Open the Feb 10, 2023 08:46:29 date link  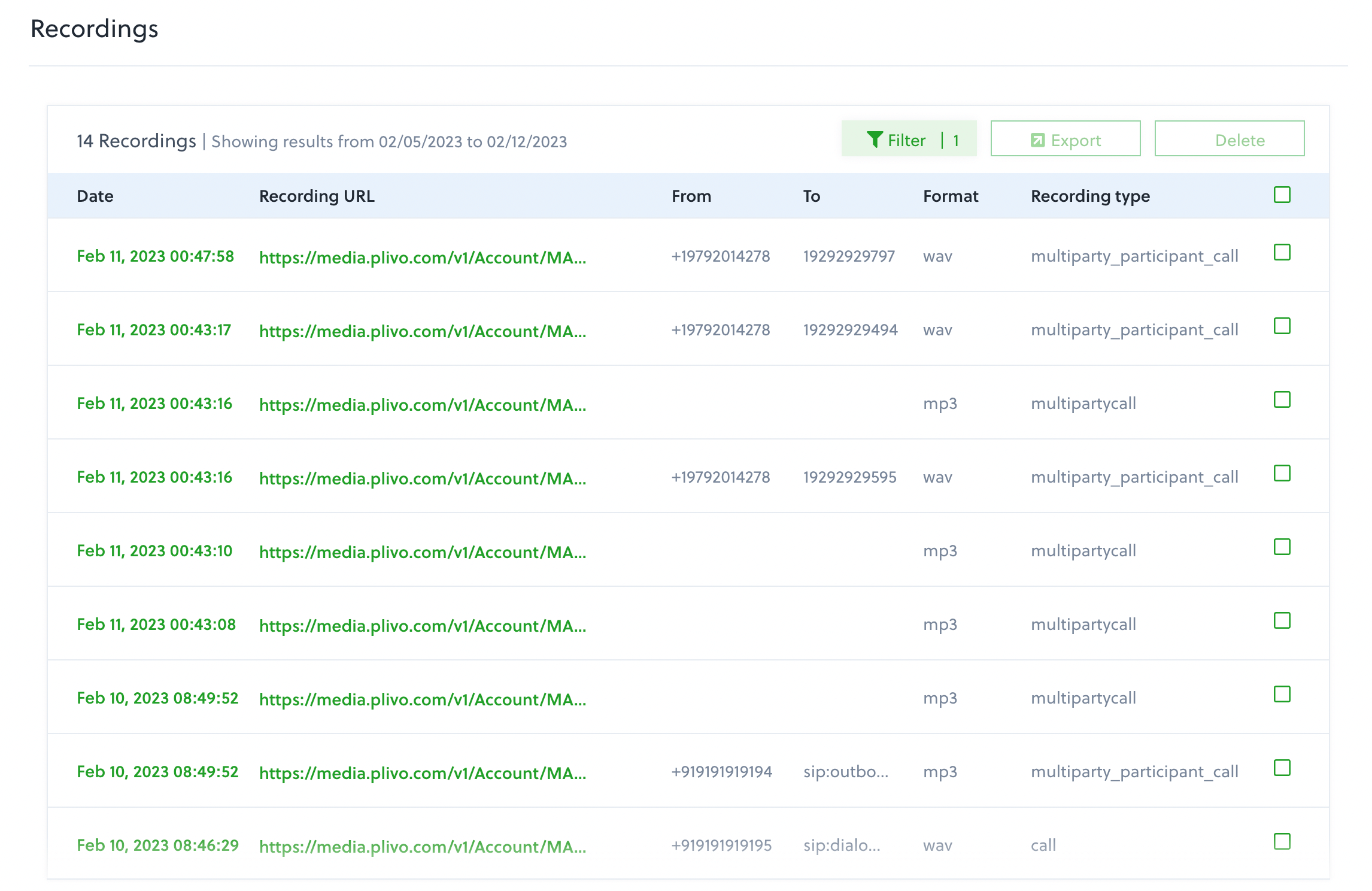point(157,845)
